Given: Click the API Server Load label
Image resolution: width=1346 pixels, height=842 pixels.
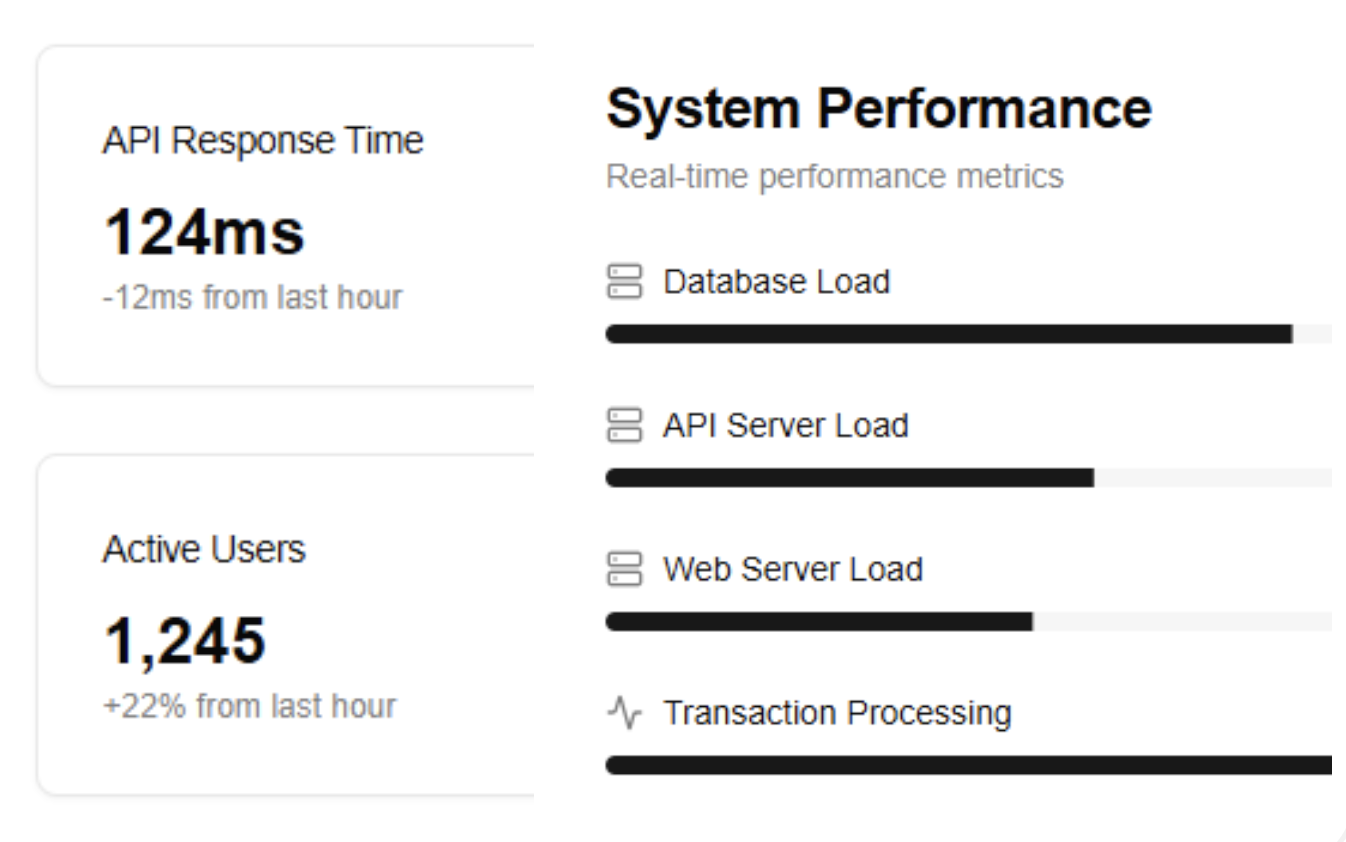Looking at the screenshot, I should coord(785,426).
